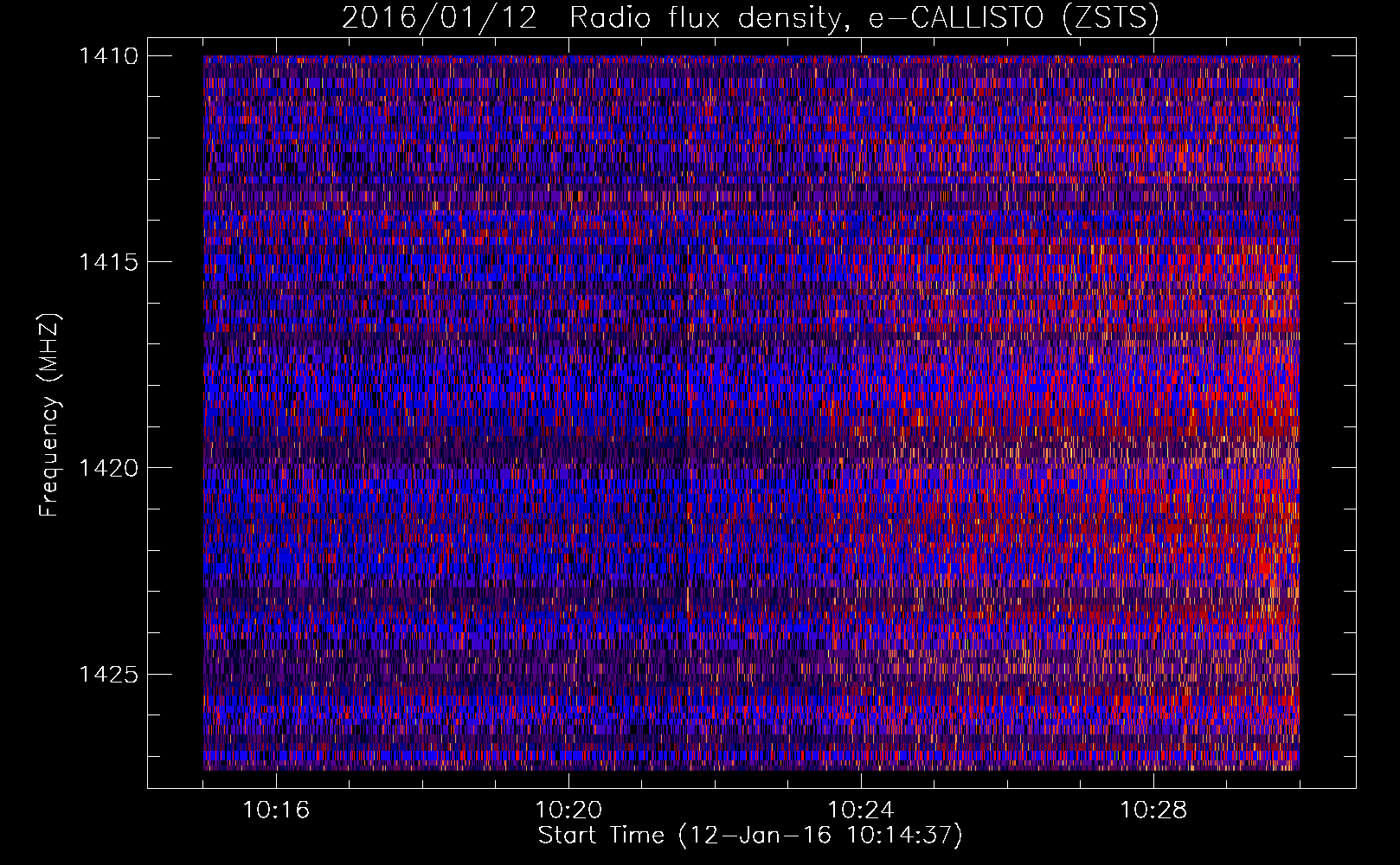The width and height of the screenshot is (1400, 865).
Task: Click the plot title 'Radio flux density, e-CALLISTO (ZSTS)'
Action: pyautogui.click(x=864, y=17)
